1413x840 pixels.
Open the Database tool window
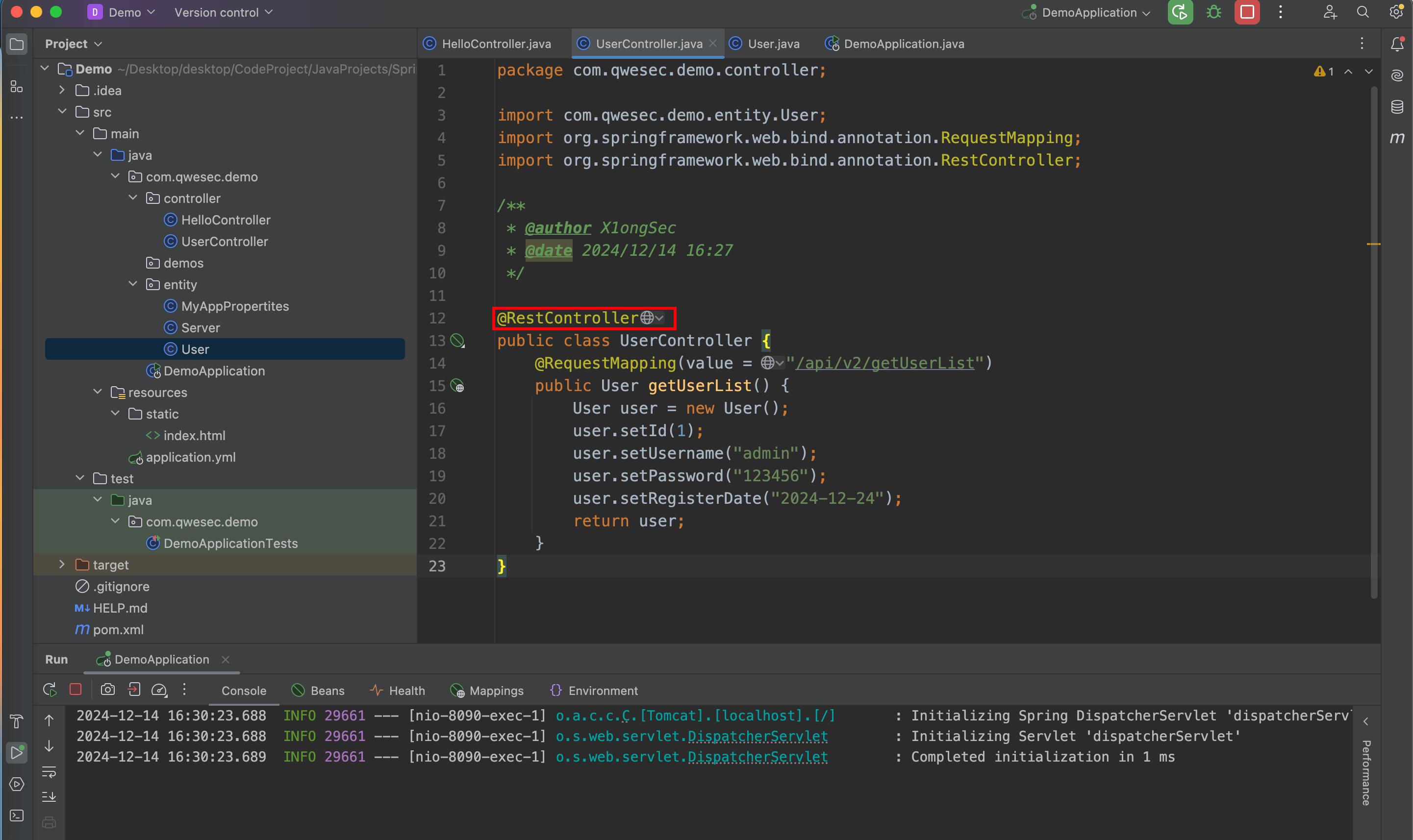pyautogui.click(x=1397, y=106)
